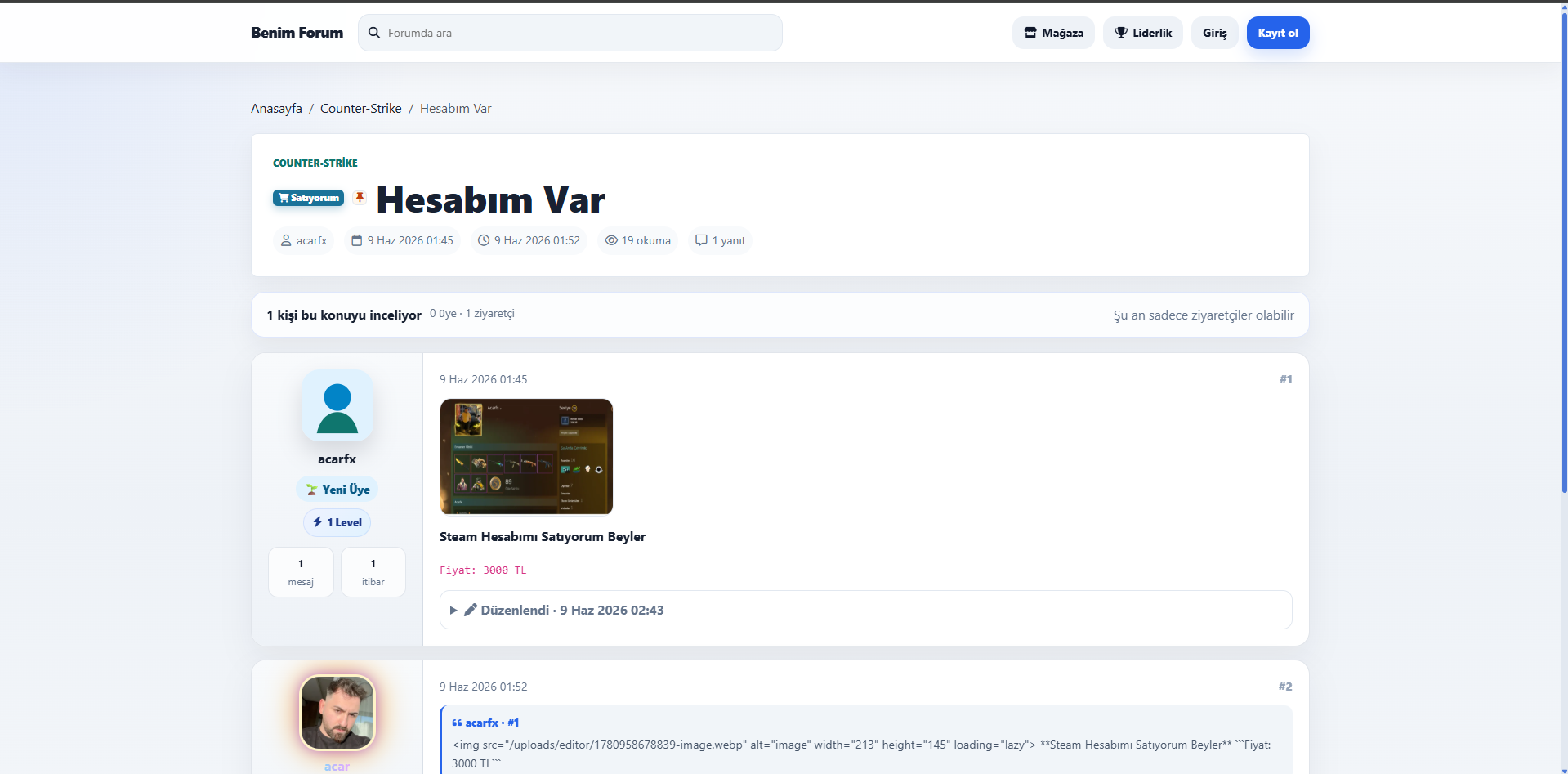Screen dimensions: 1568x774
Task: Open the Steam inventory screenshot thumbnail
Action: coord(526,457)
